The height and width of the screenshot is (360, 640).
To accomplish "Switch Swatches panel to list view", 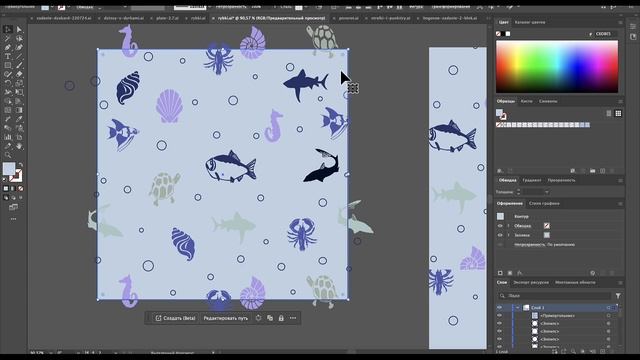I will tap(609, 113).
